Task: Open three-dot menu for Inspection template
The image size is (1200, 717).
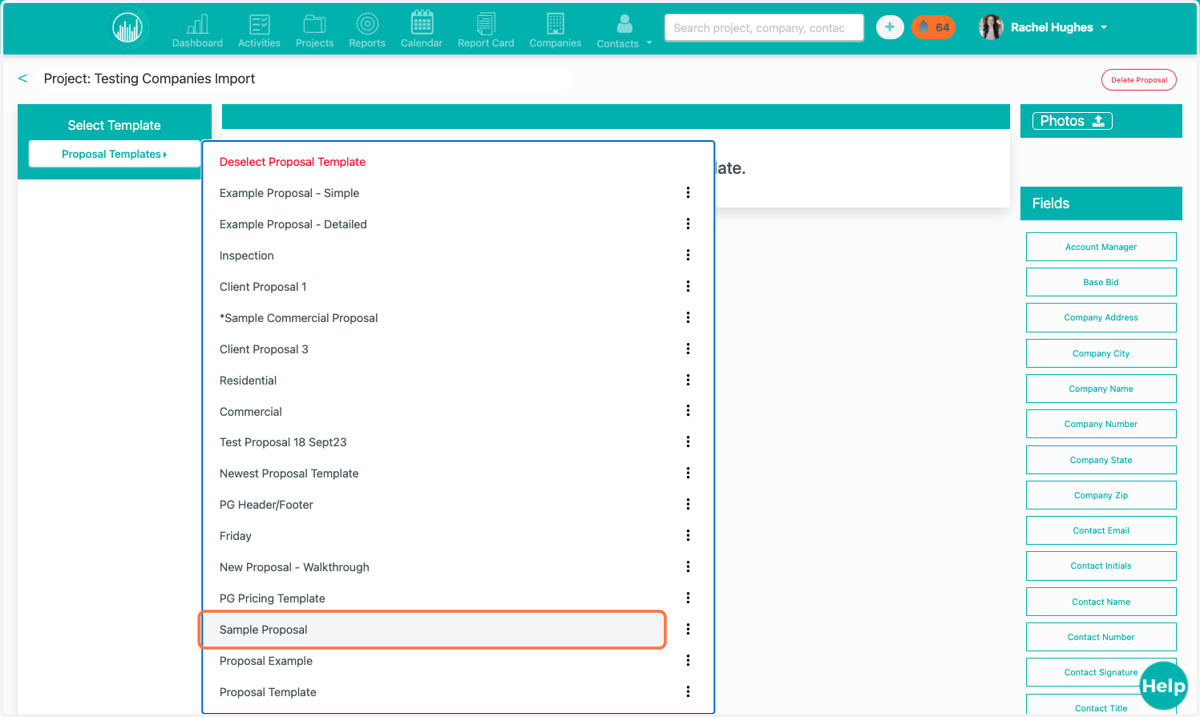Action: click(688, 255)
